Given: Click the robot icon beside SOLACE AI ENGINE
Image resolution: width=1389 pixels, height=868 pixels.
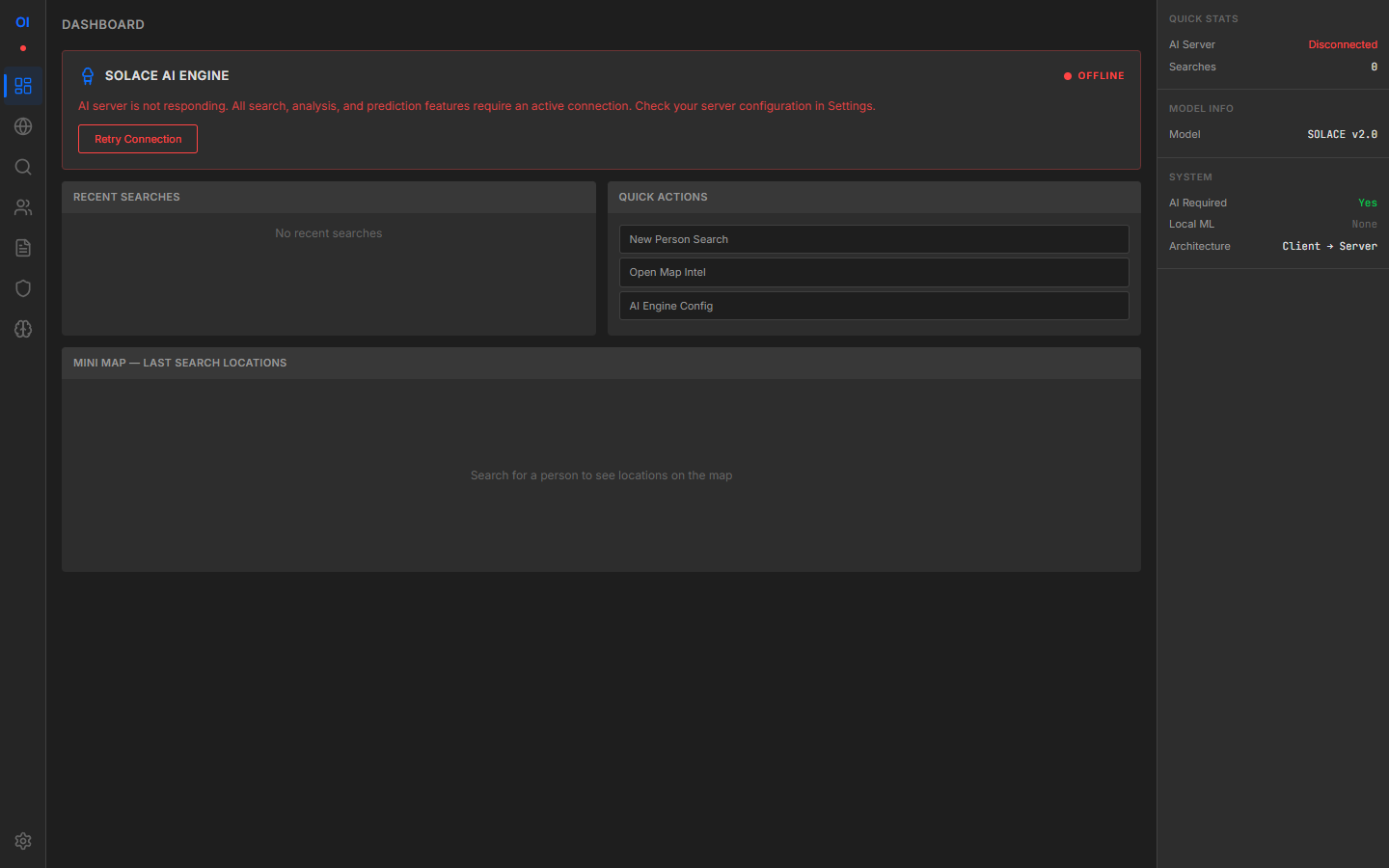Looking at the screenshot, I should coord(88,75).
